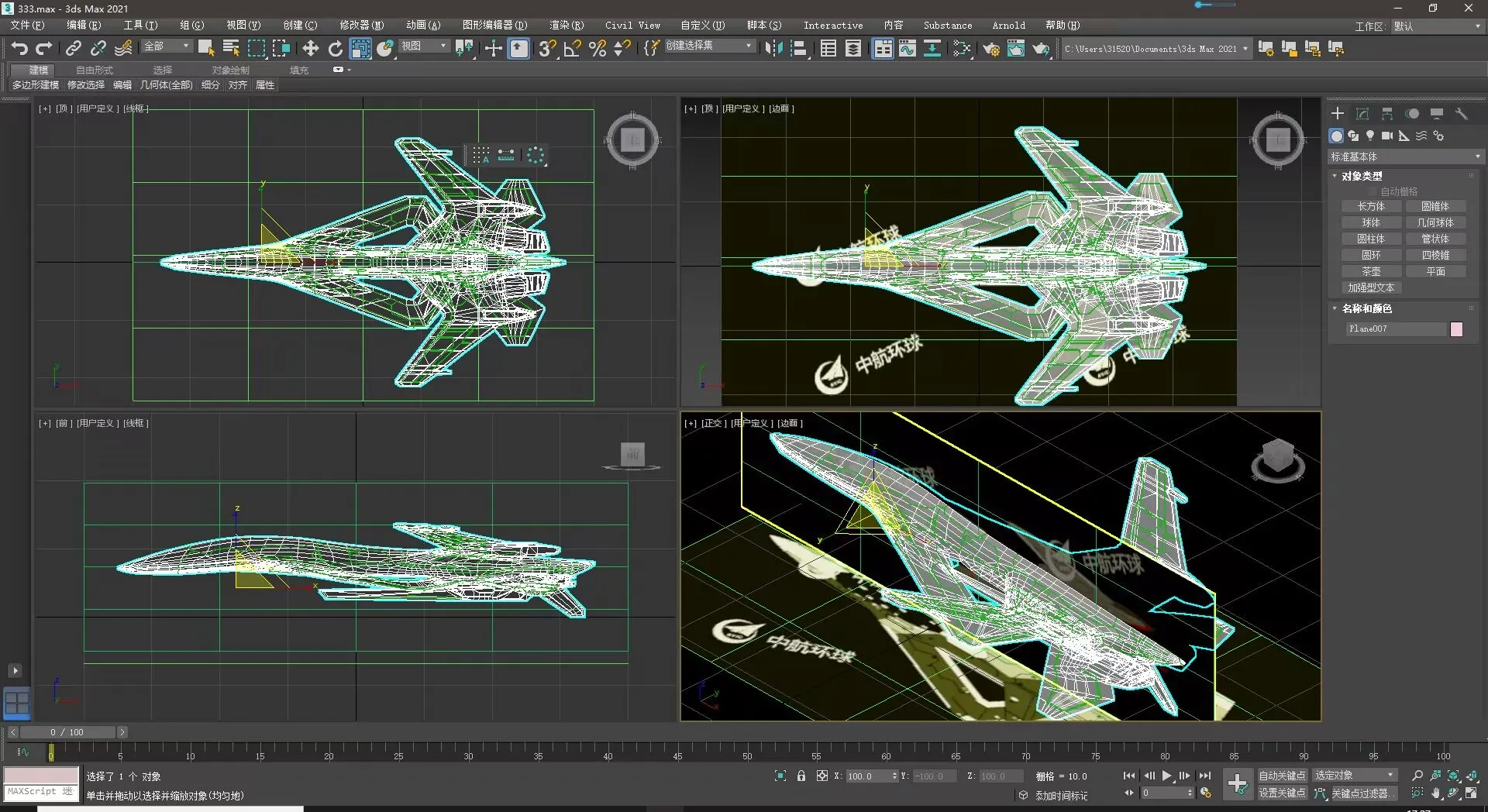Viewport: 1488px width, 812px height.
Task: Toggle the Spinner Snap button
Action: click(x=622, y=49)
